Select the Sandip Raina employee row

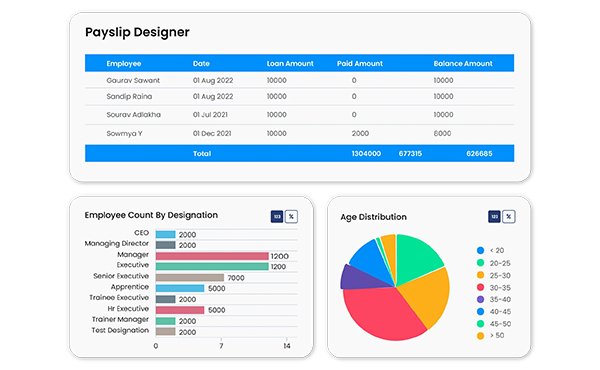click(299, 96)
